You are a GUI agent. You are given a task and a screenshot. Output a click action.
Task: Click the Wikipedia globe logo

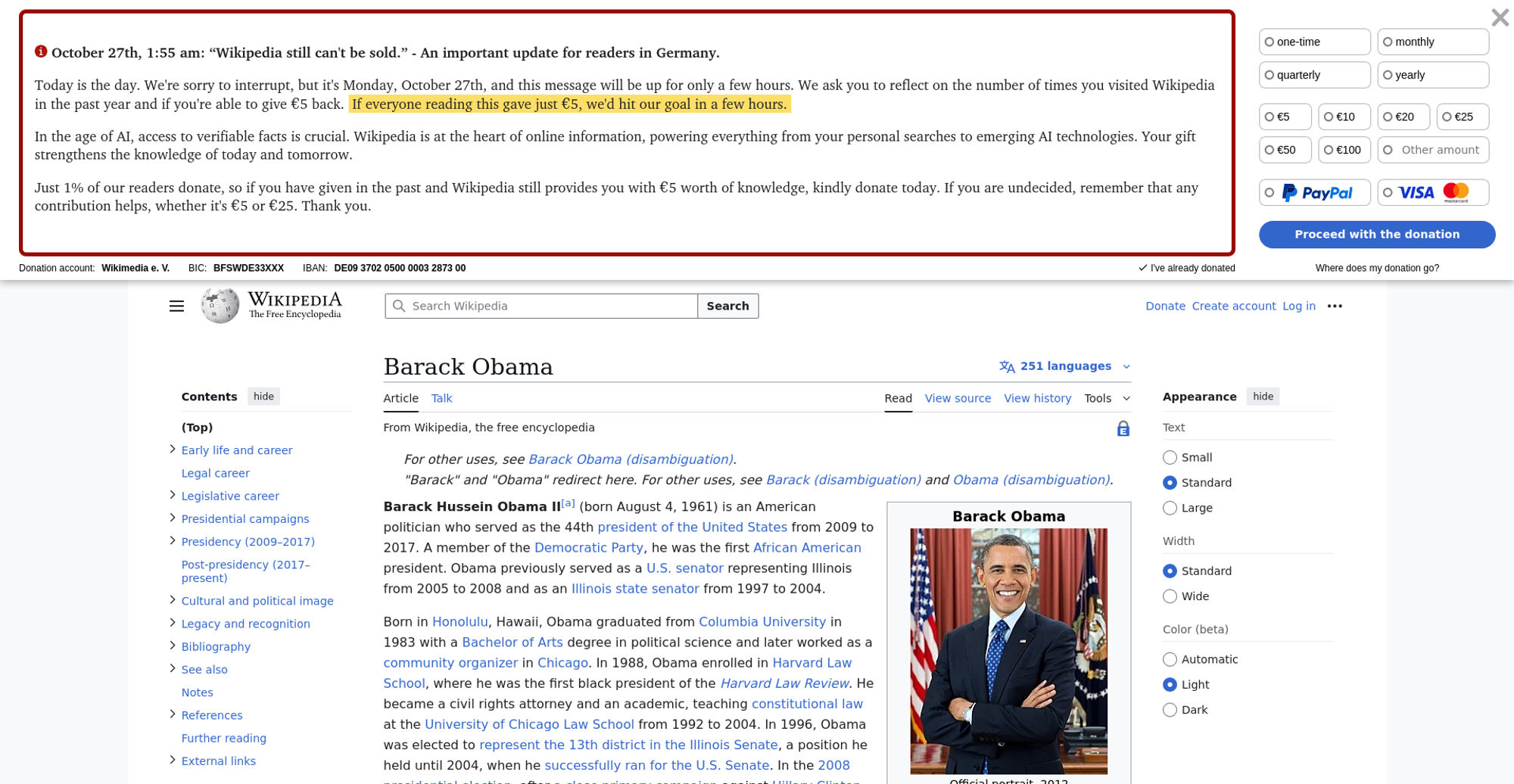pos(220,306)
